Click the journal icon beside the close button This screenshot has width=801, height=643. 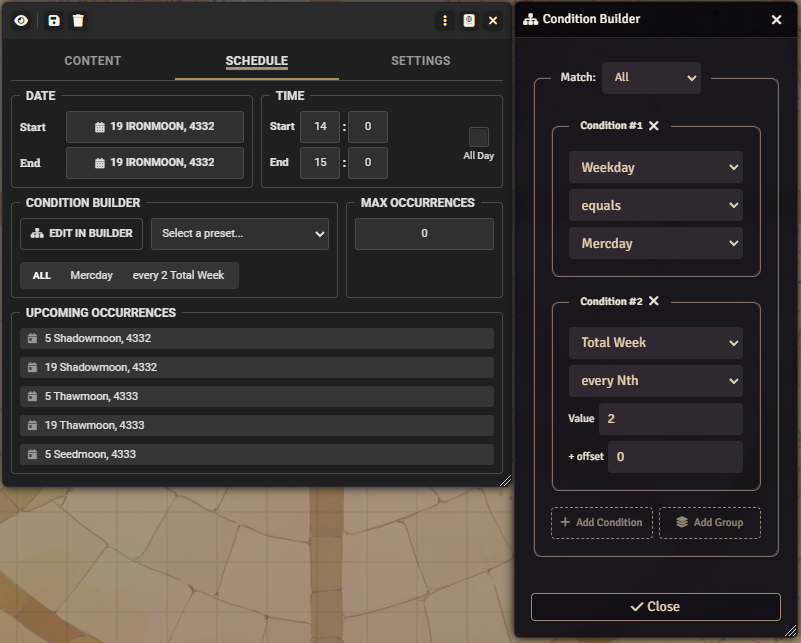pyautogui.click(x=468, y=20)
